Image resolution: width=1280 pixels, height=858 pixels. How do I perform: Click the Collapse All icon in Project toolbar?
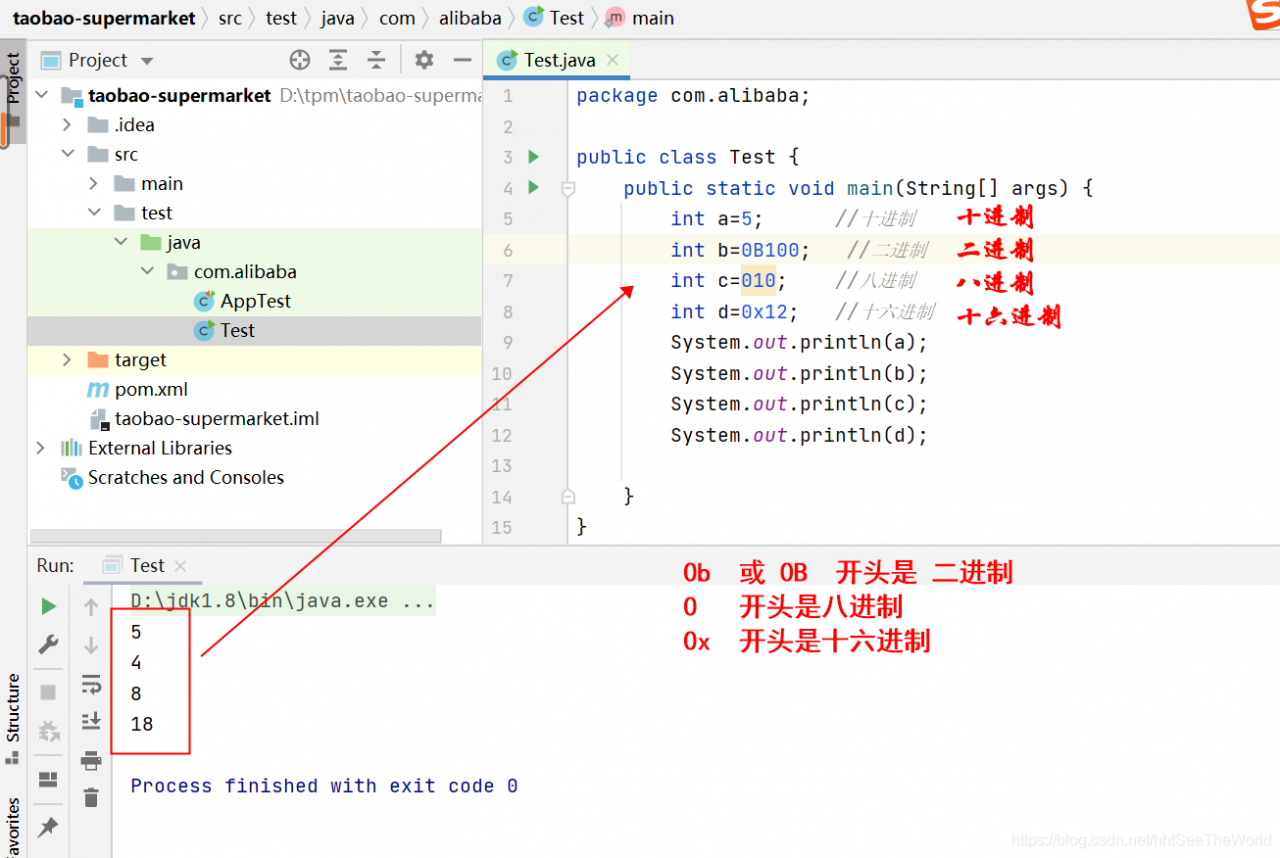[x=376, y=60]
